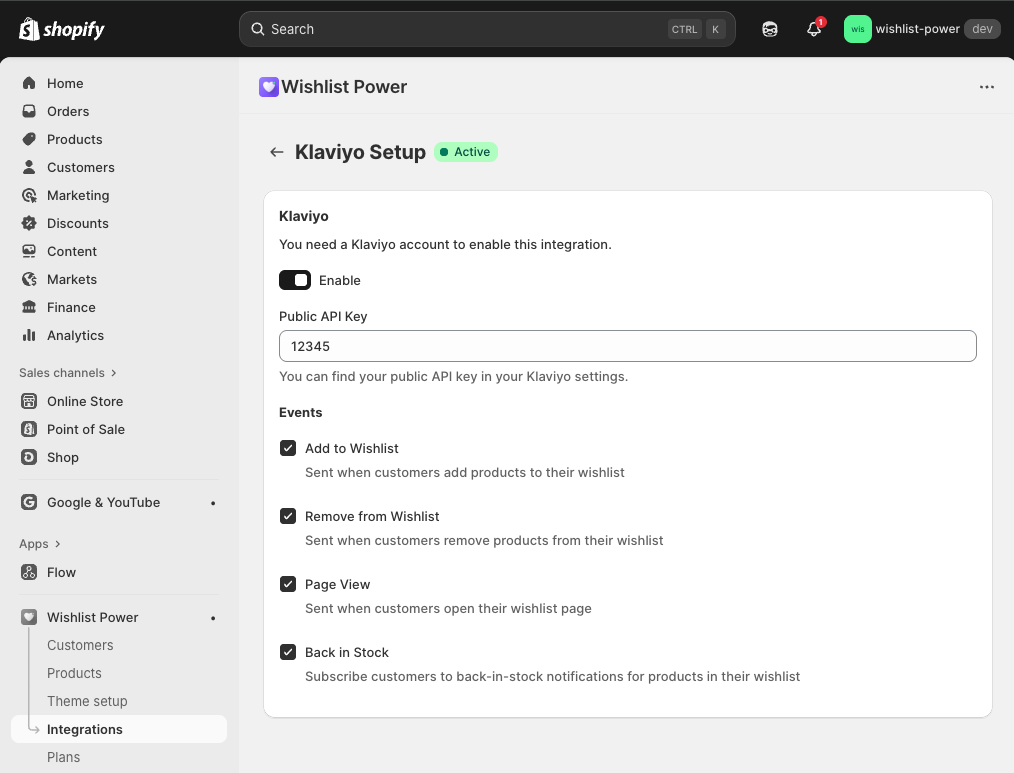Click the Discounts badge icon

(x=29, y=223)
